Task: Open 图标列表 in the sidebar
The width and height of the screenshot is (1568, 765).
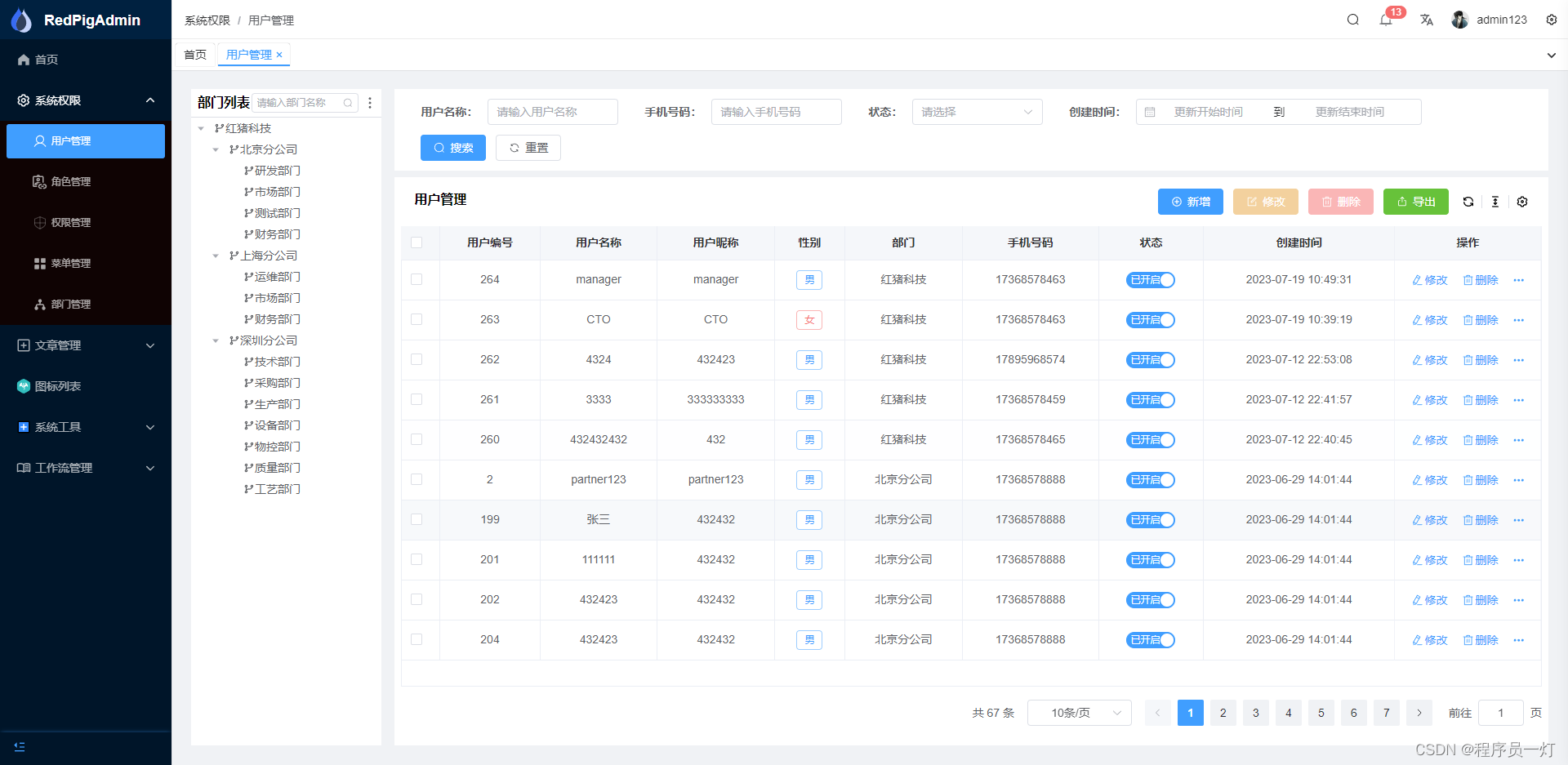Action: pos(86,386)
